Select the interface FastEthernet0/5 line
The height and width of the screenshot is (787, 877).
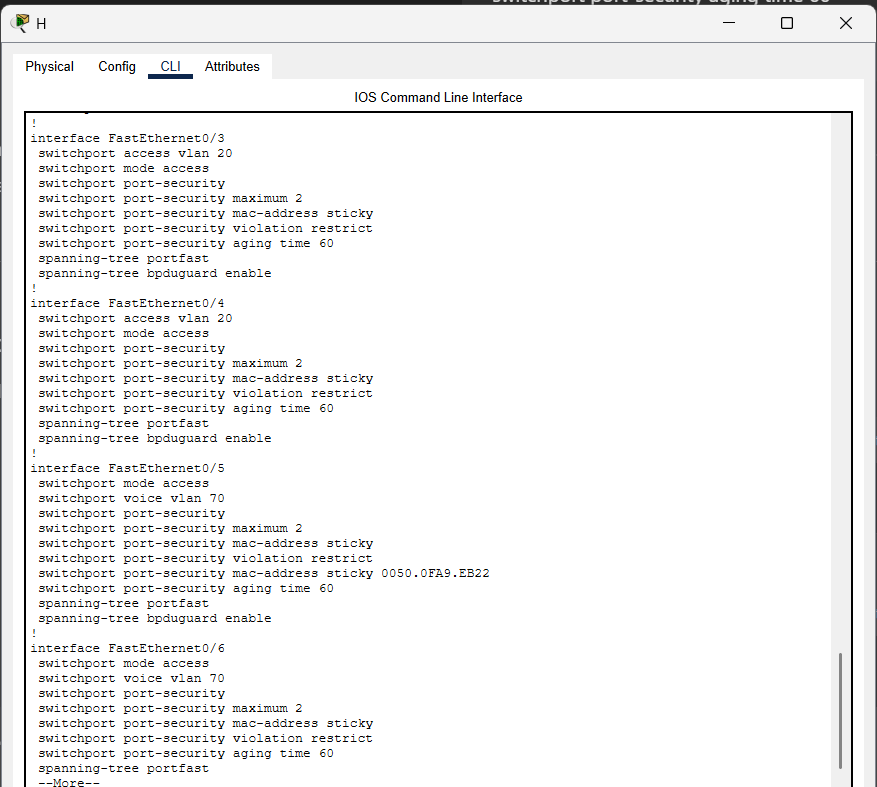point(128,467)
